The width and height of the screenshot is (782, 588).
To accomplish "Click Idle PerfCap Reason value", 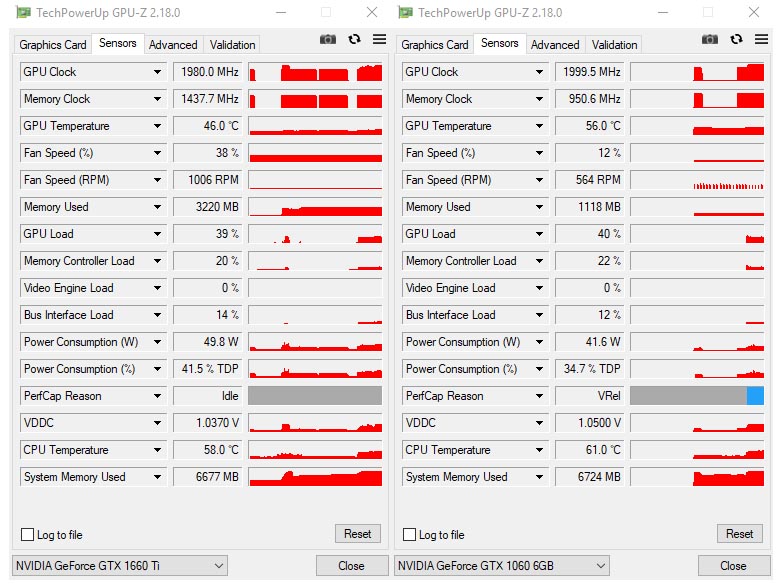I will [207, 396].
